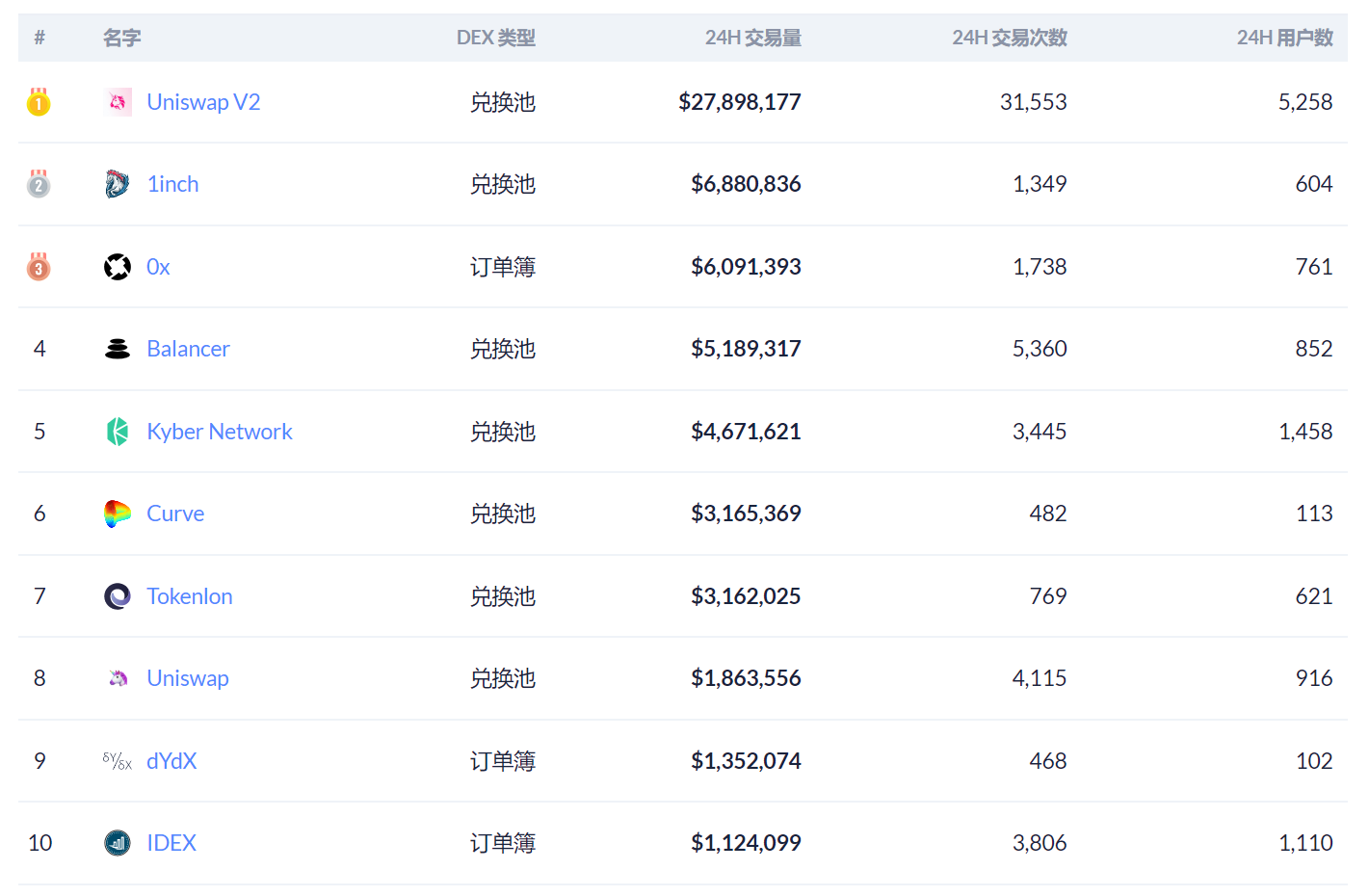1369x896 pixels.
Task: Open the Balancer link
Action: (x=188, y=349)
